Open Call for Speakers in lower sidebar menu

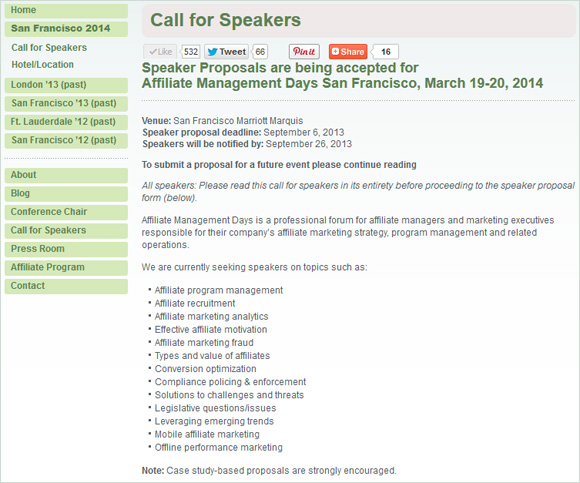66,231
